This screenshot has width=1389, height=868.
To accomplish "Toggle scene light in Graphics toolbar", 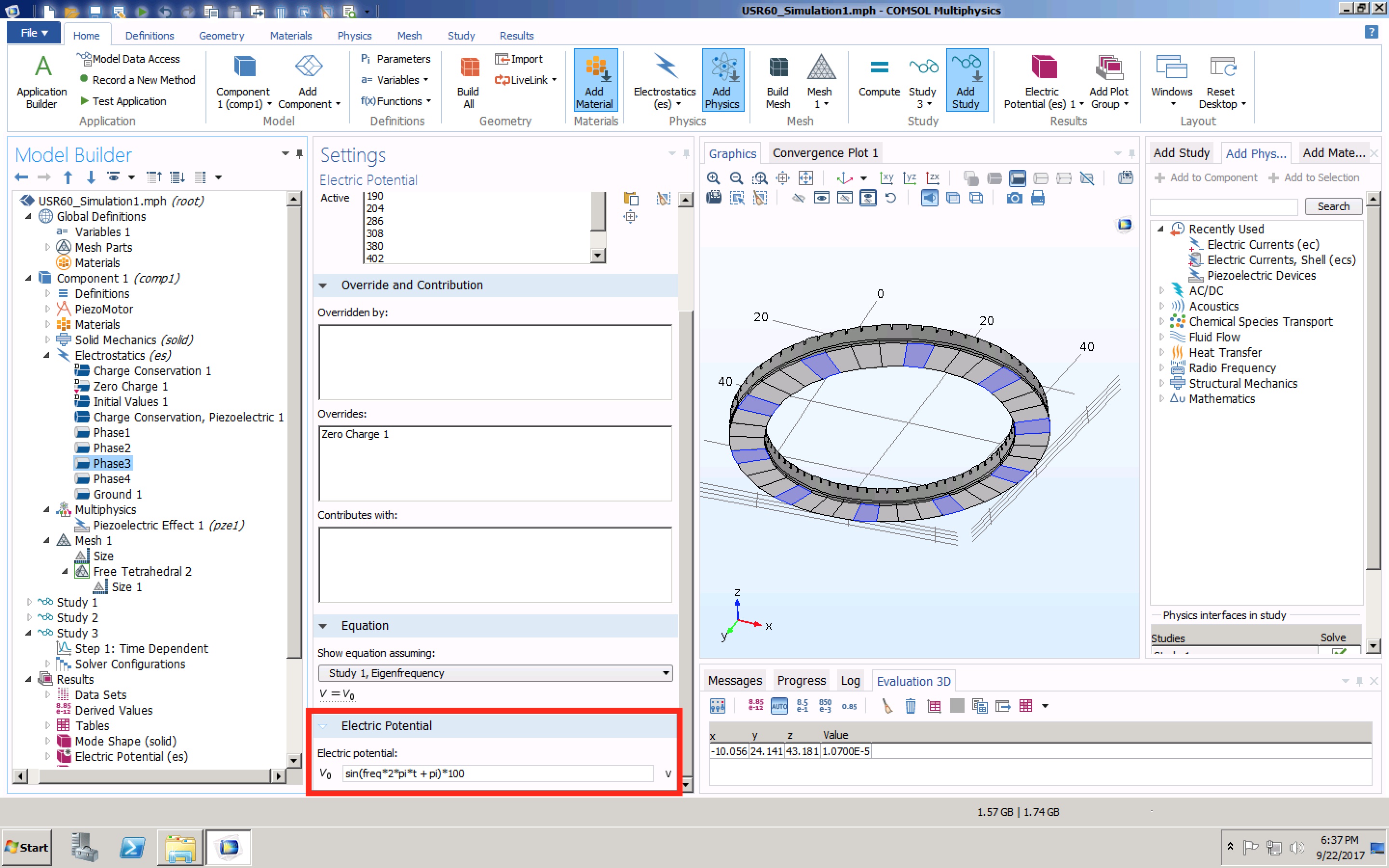I will [929, 199].
